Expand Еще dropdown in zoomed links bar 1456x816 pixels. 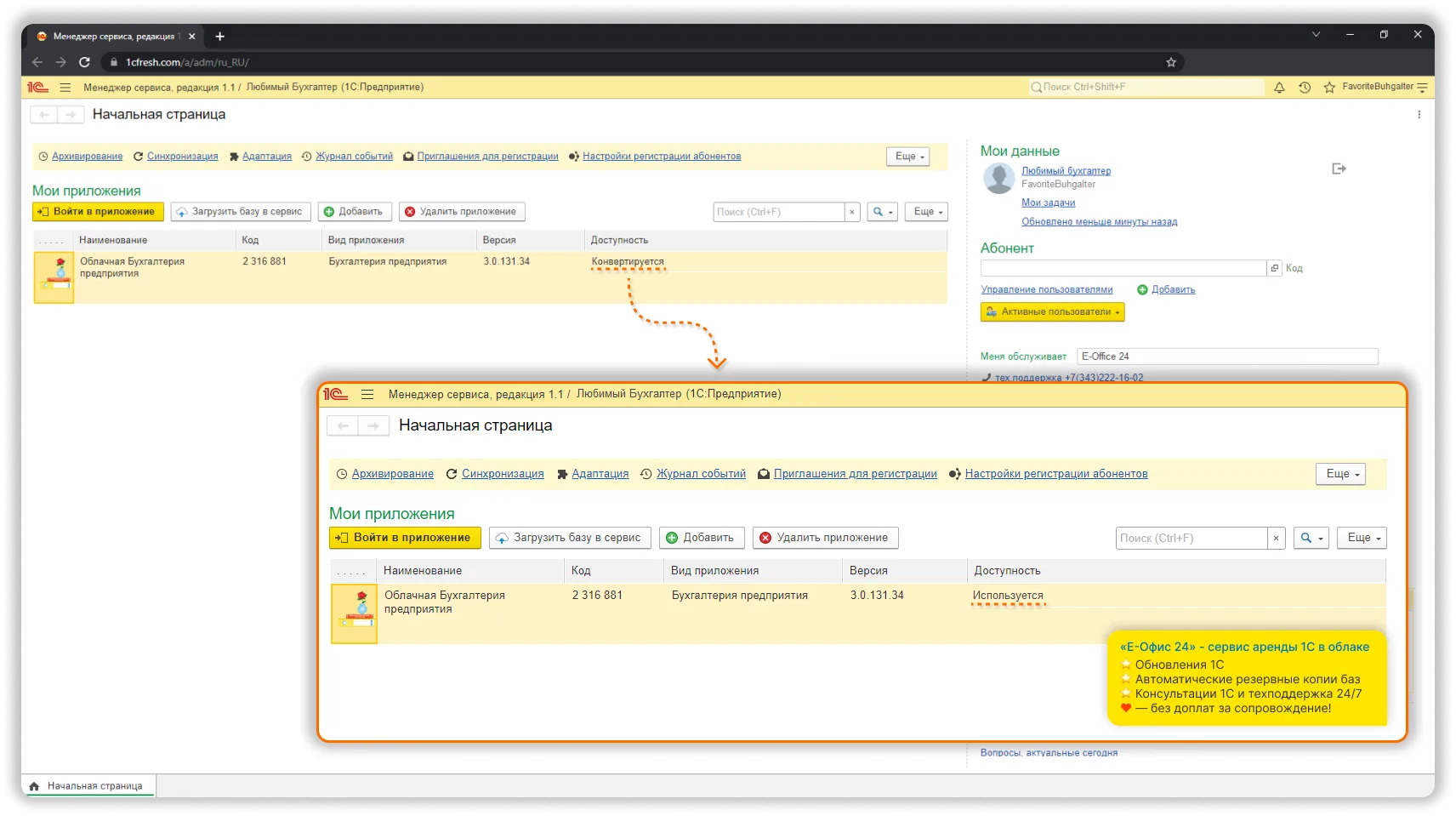pos(1341,474)
